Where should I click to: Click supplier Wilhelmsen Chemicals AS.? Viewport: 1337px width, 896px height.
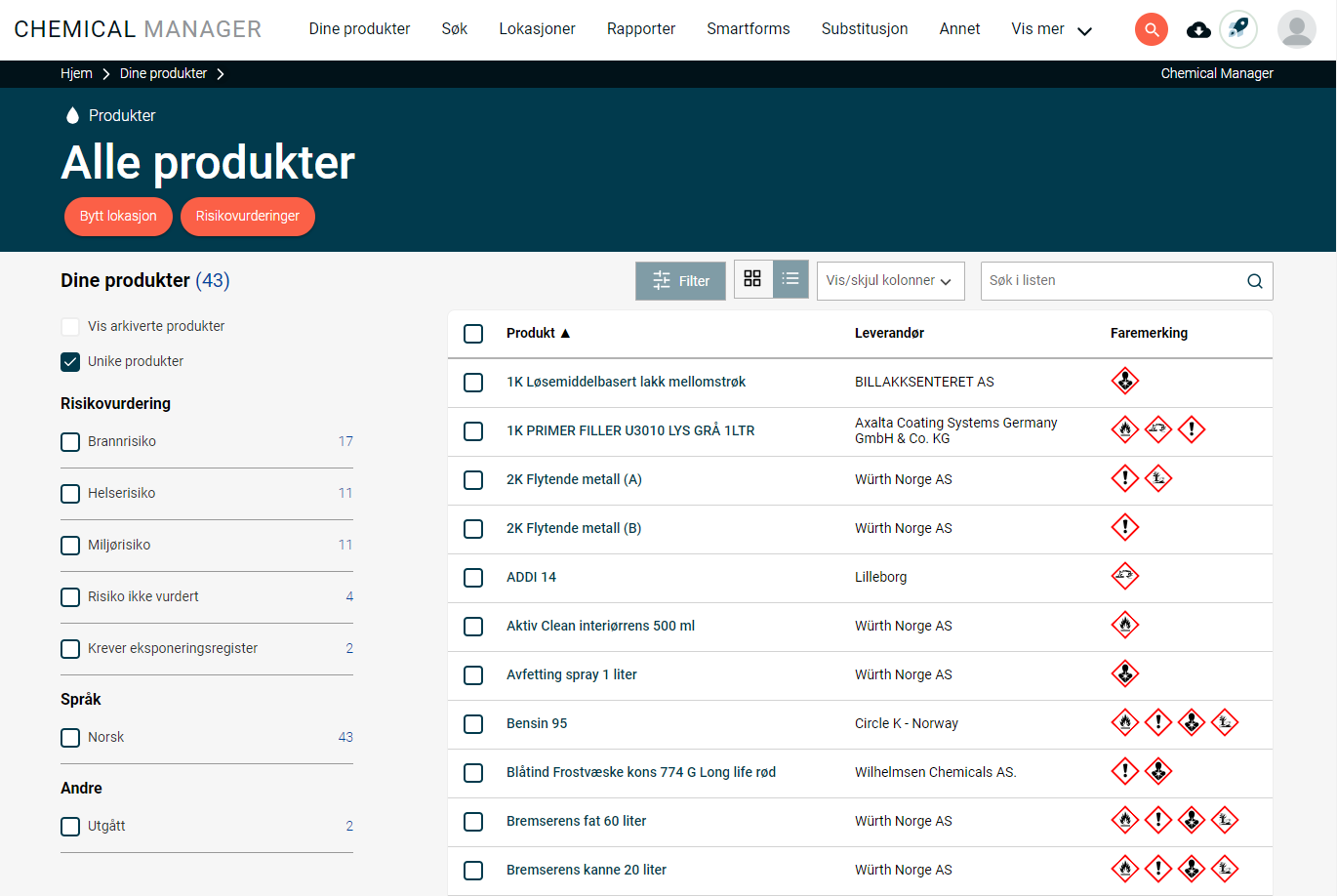936,772
